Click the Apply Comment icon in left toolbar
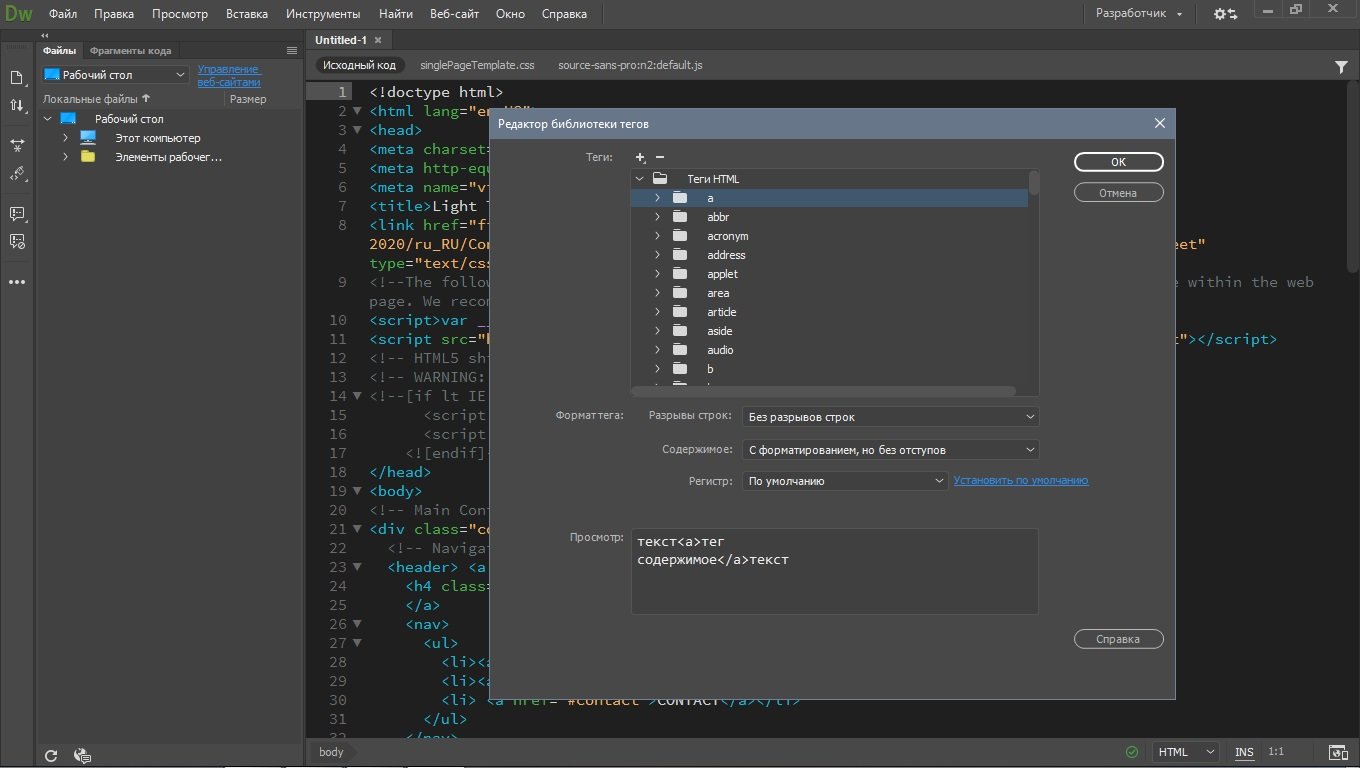Screen dimensions: 1360x768 tap(17, 214)
